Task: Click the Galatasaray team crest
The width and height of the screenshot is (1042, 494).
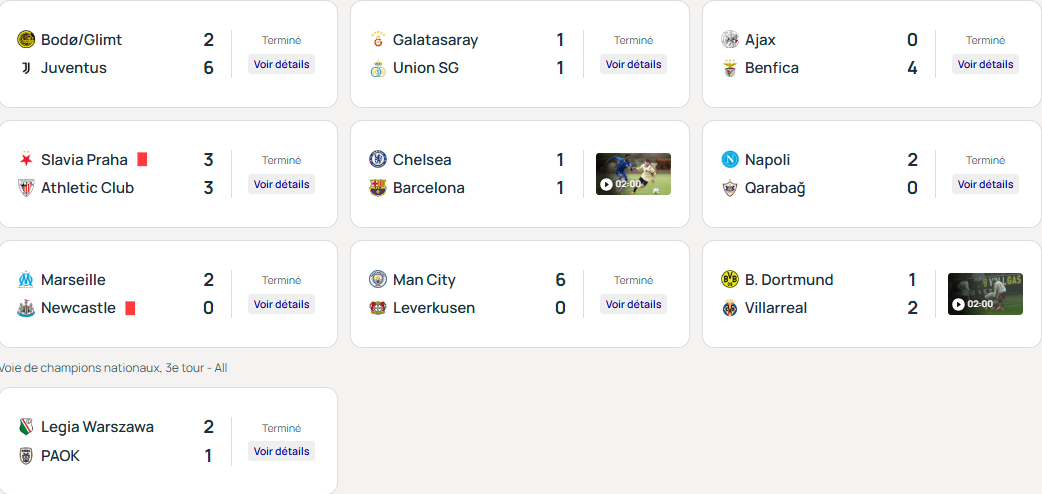Action: coord(378,40)
